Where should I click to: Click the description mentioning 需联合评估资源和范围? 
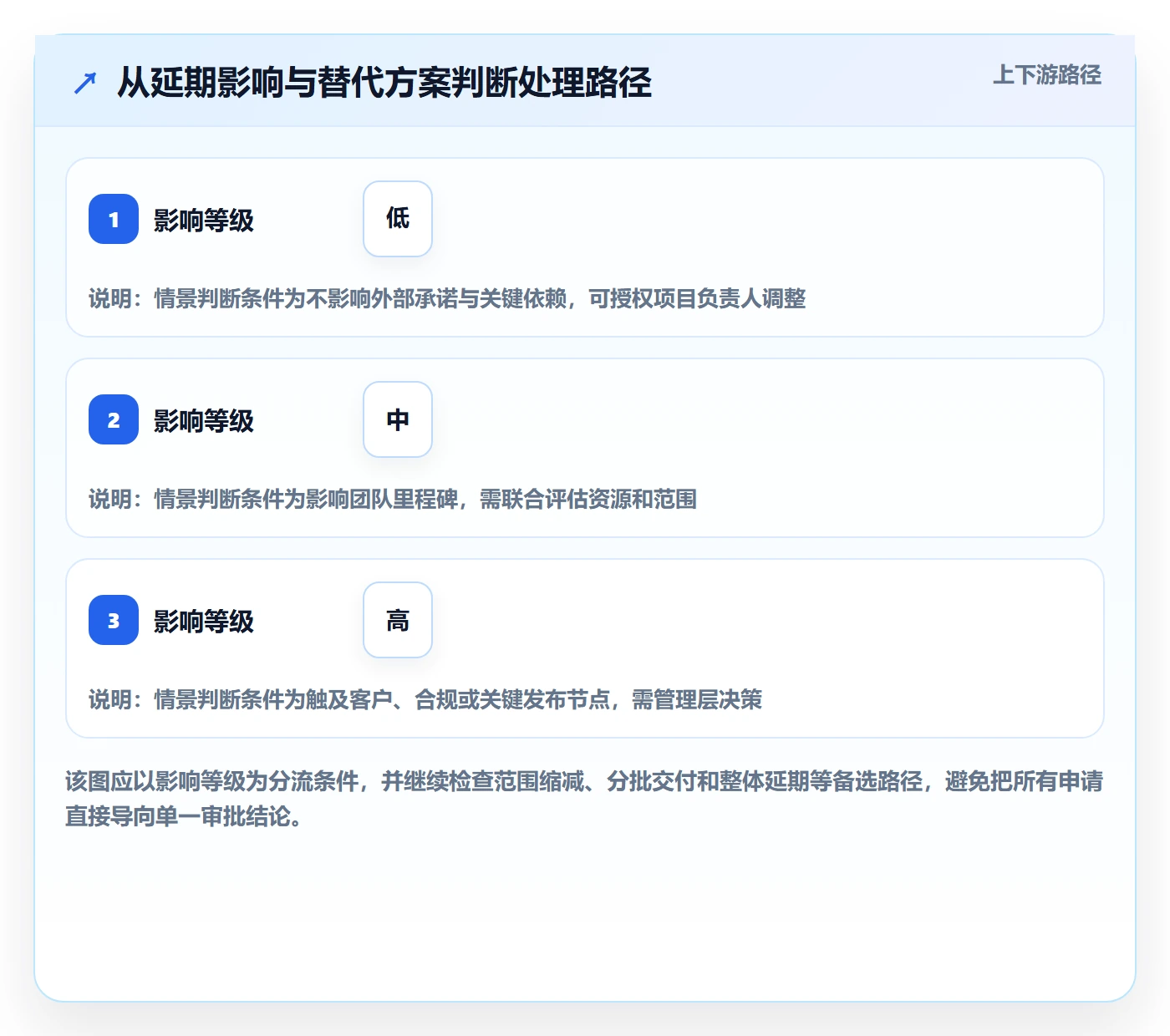(x=393, y=499)
